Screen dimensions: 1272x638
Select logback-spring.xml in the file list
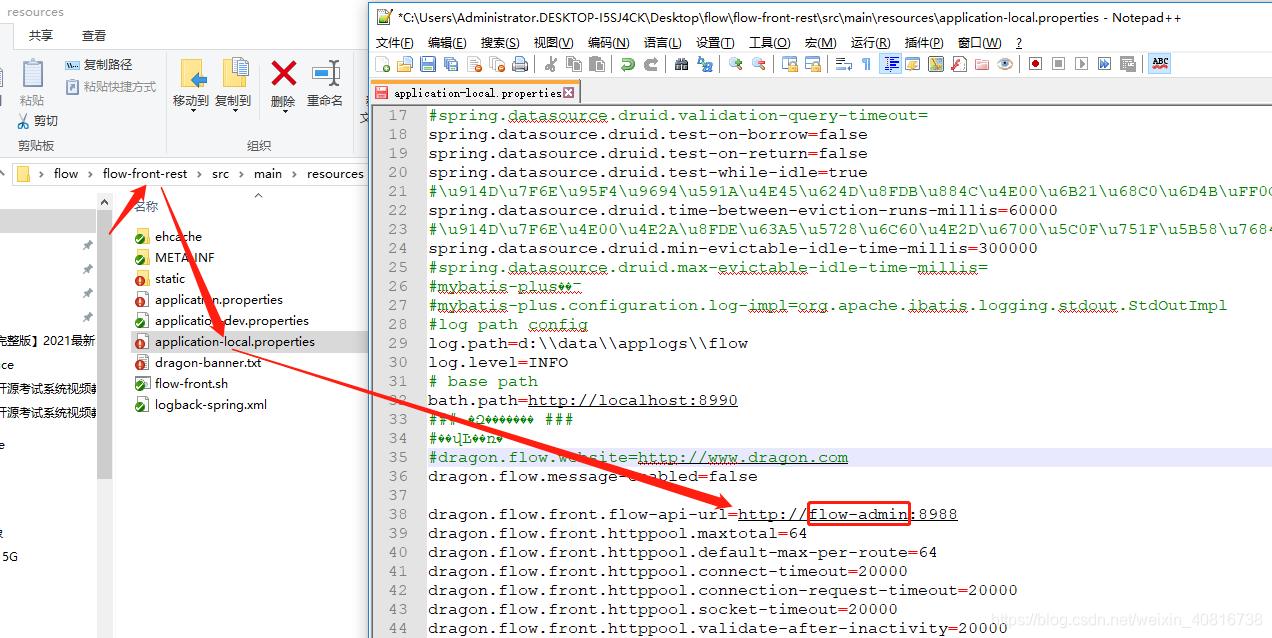[211, 405]
